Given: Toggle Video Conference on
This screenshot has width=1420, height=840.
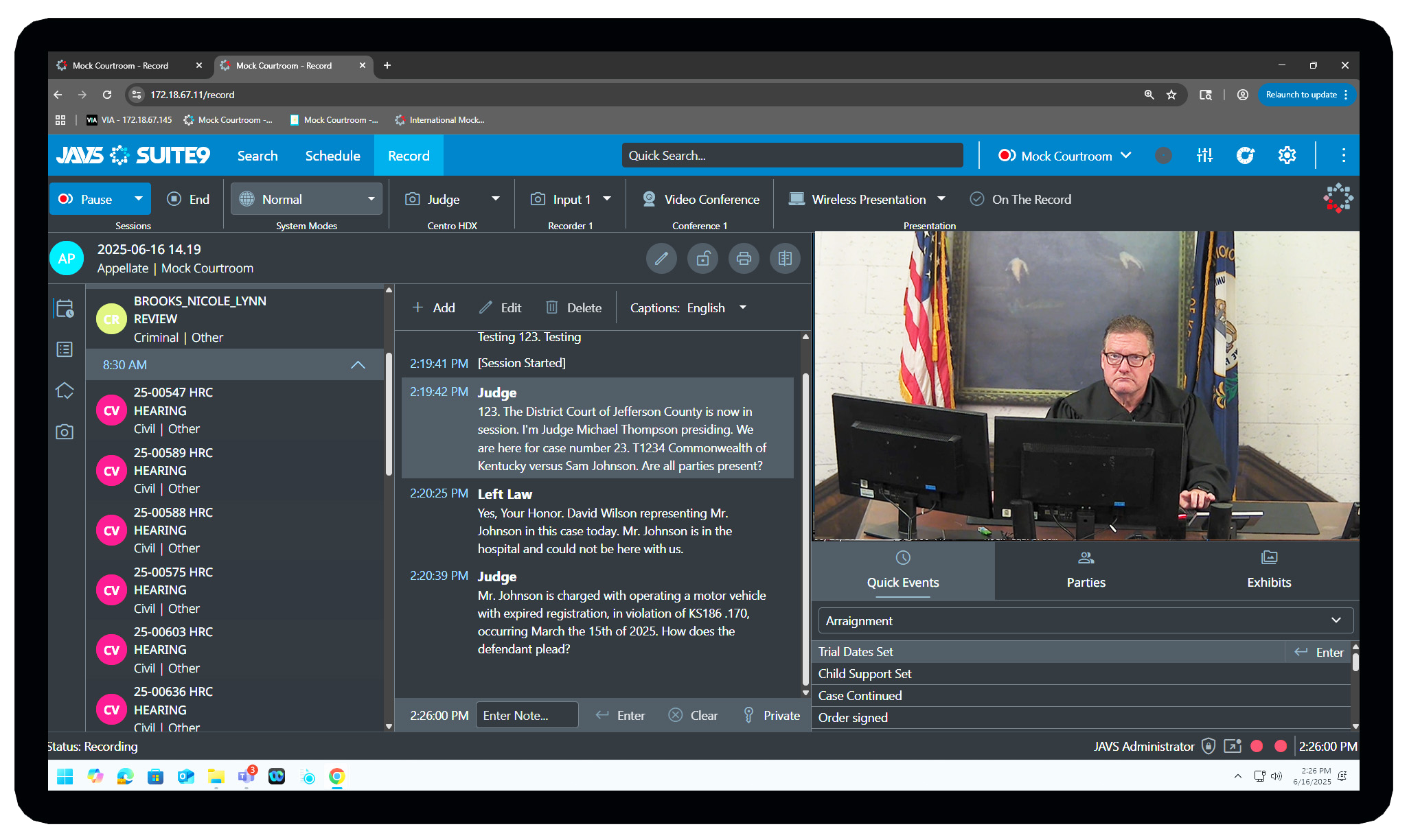Looking at the screenshot, I should point(700,200).
